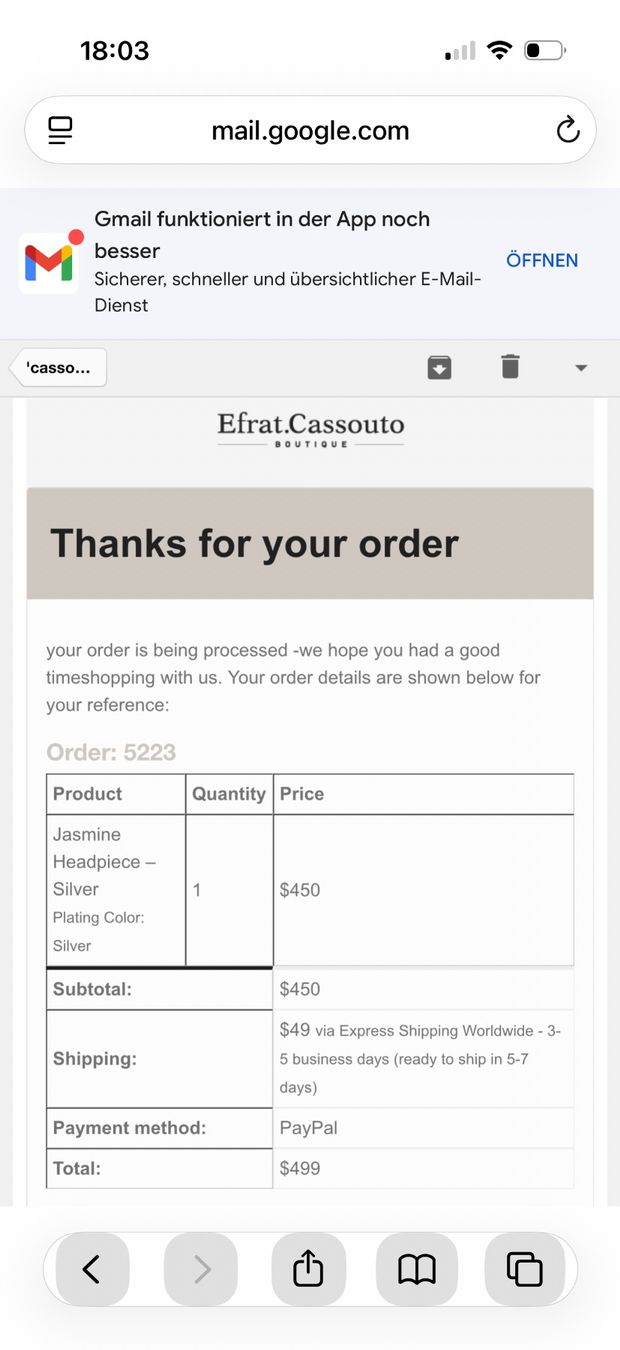Expand the more actions dropdown arrow

[581, 368]
